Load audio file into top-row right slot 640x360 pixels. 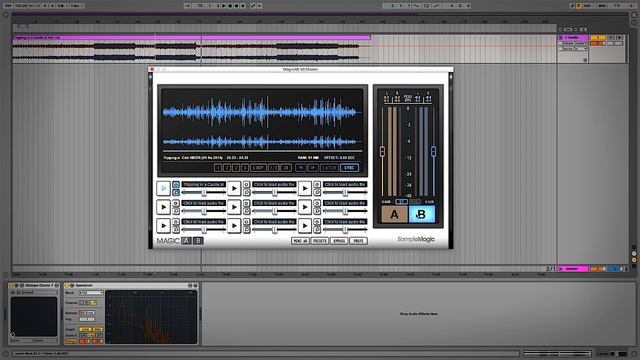[345, 184]
